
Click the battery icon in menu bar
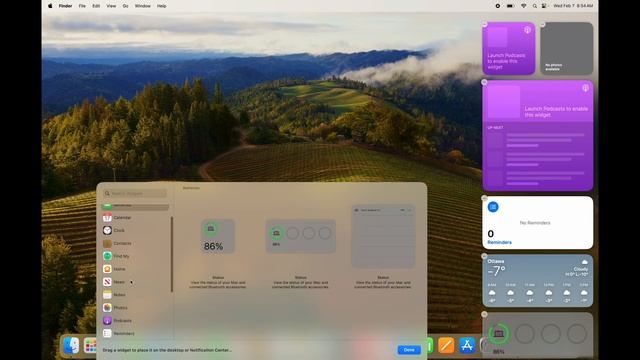510,6
